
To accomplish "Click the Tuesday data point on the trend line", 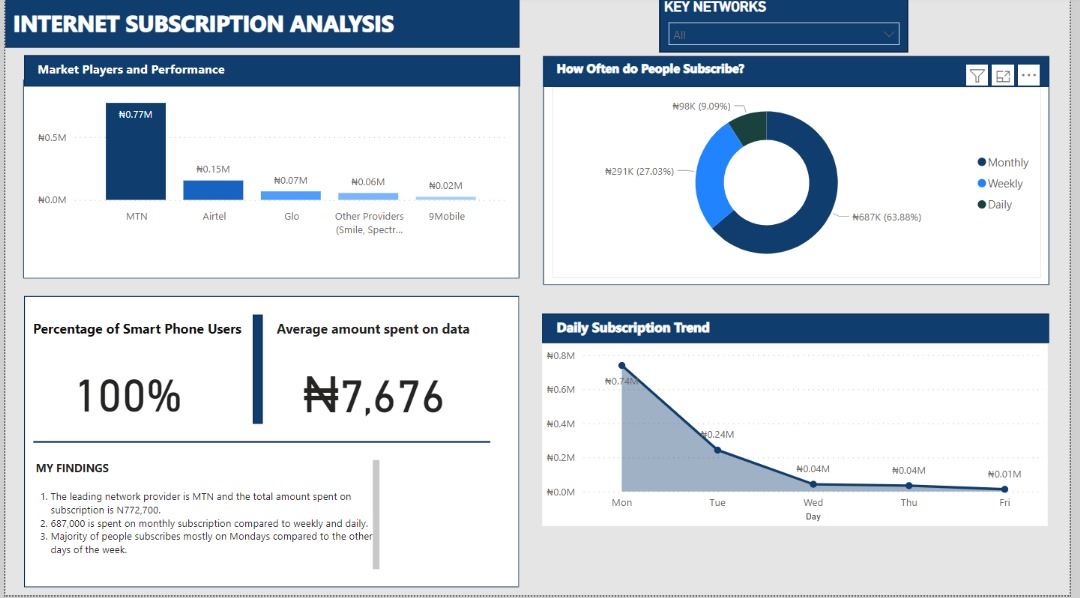I will pos(717,450).
